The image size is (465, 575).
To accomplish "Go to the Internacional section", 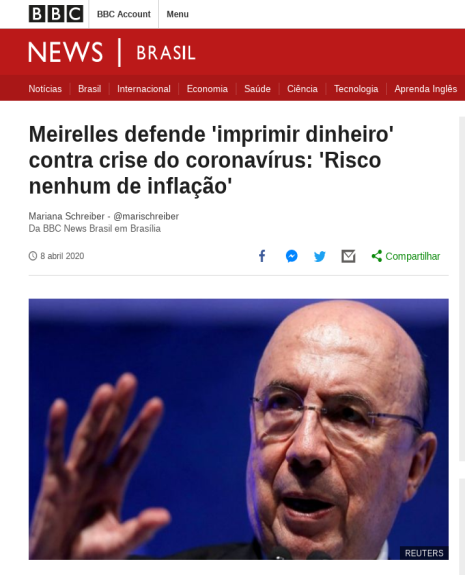I will tap(144, 89).
